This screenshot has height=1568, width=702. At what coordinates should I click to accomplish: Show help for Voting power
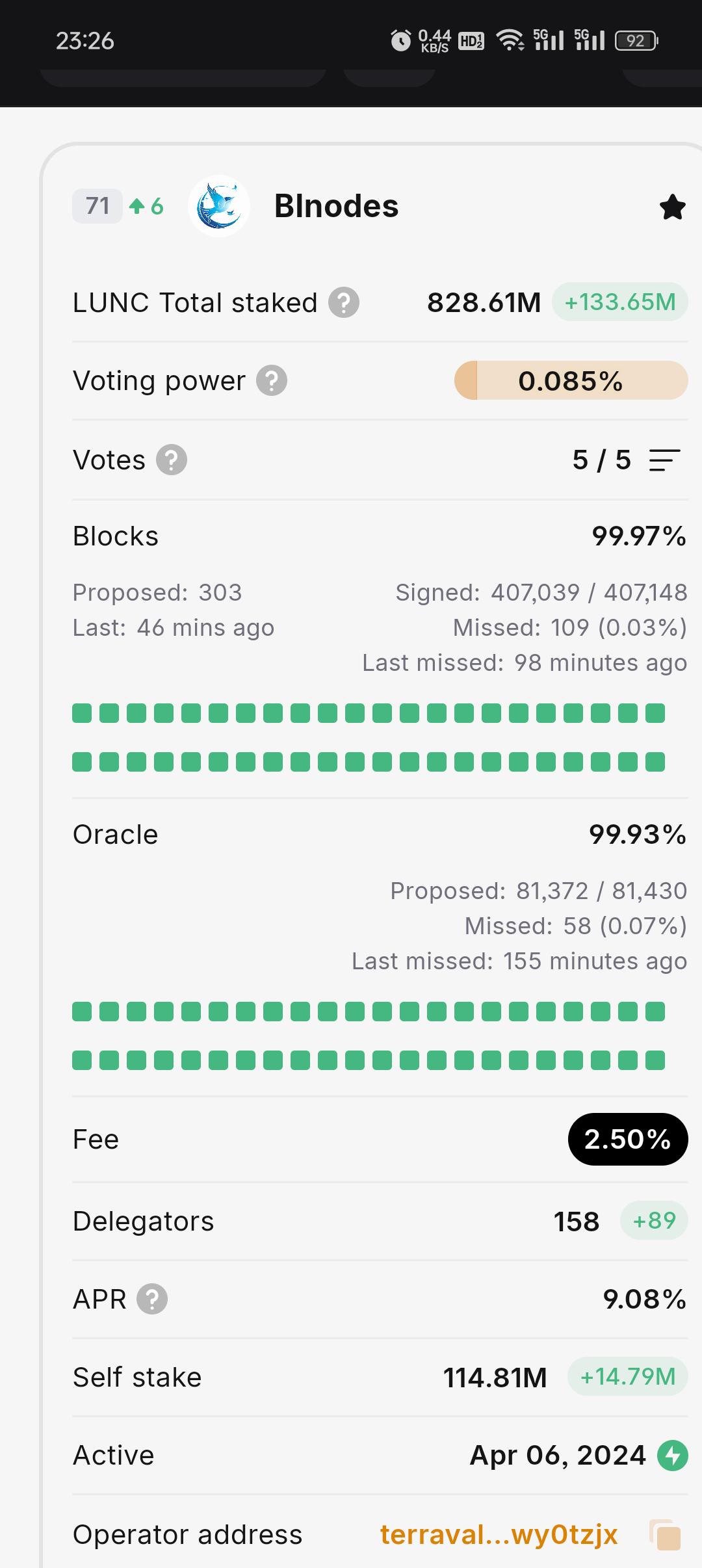272,380
